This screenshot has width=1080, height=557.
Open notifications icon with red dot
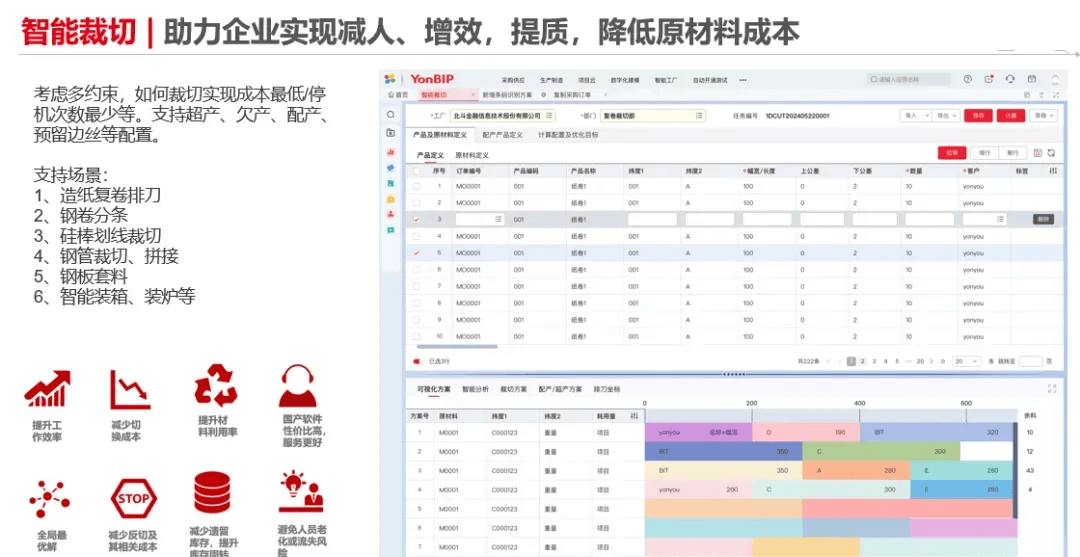click(989, 79)
